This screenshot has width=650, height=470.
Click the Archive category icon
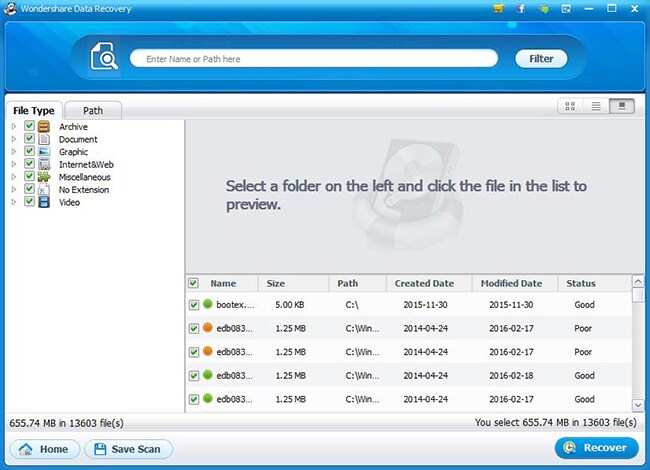tap(44, 126)
